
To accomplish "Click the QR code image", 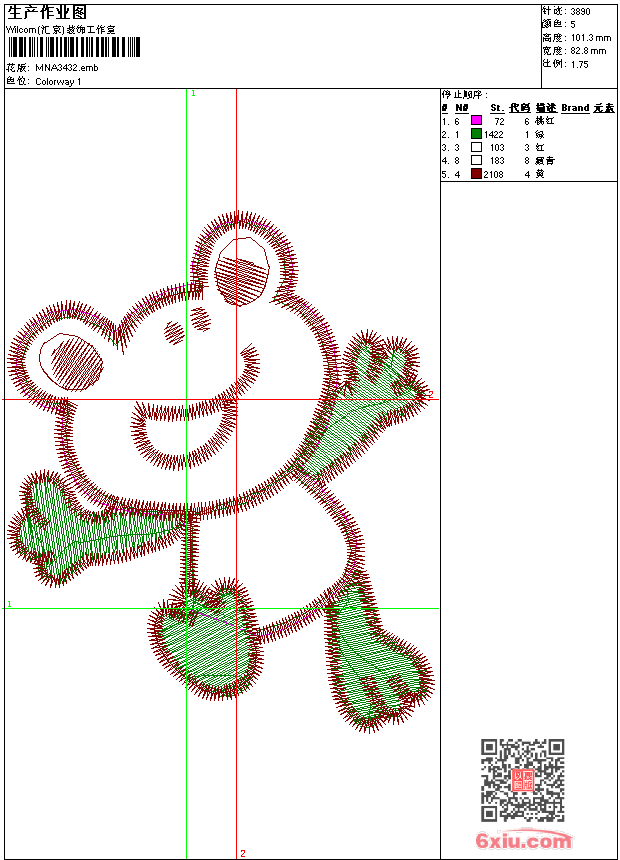I will click(523, 779).
